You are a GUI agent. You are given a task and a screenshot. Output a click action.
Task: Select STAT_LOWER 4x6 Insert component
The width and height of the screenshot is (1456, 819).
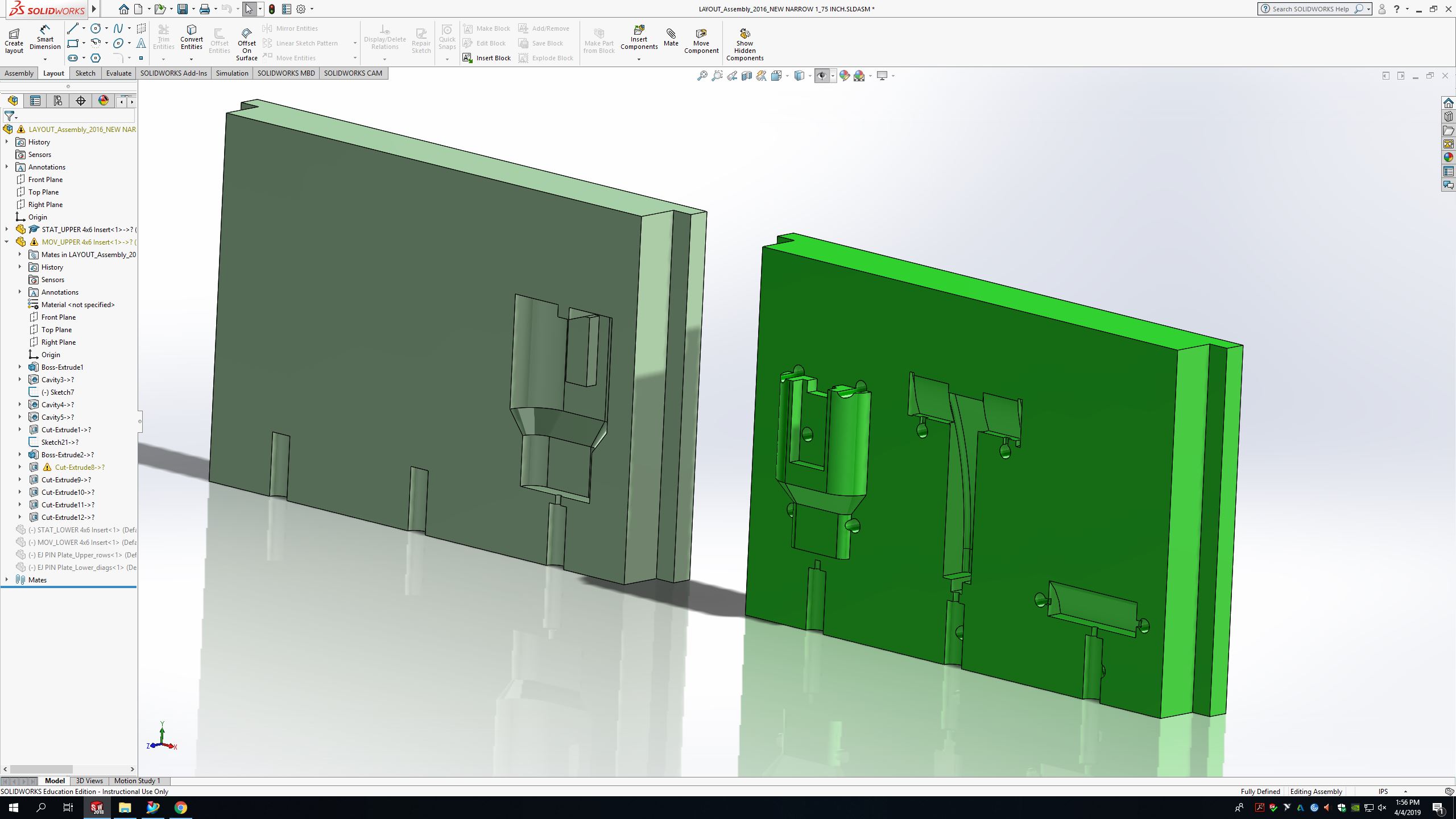click(76, 530)
